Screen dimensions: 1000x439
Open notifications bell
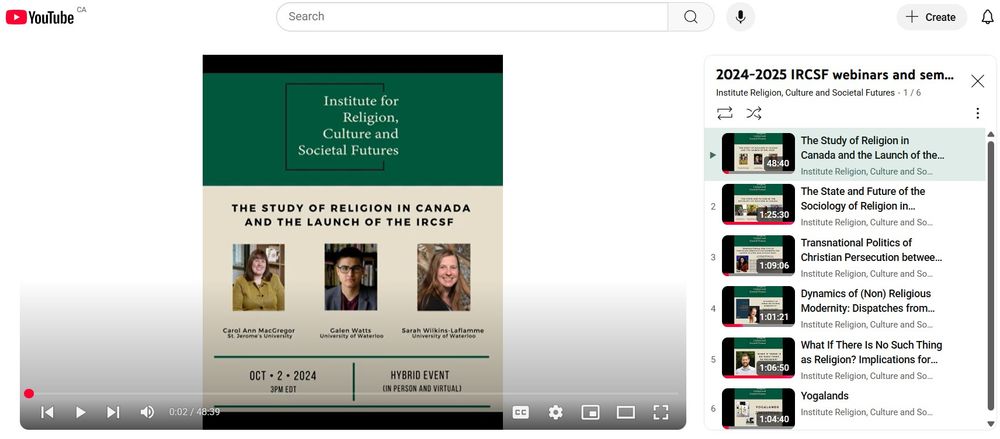click(x=987, y=17)
